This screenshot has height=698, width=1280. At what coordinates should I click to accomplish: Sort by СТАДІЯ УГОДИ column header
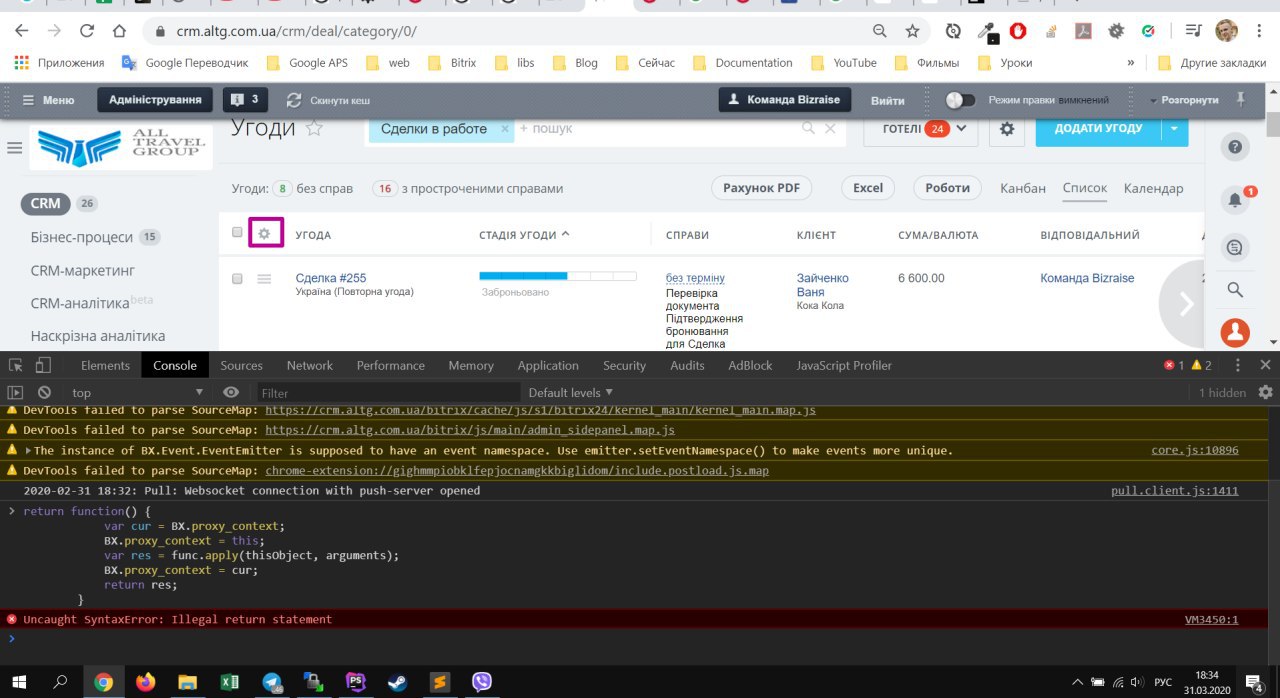coord(524,235)
